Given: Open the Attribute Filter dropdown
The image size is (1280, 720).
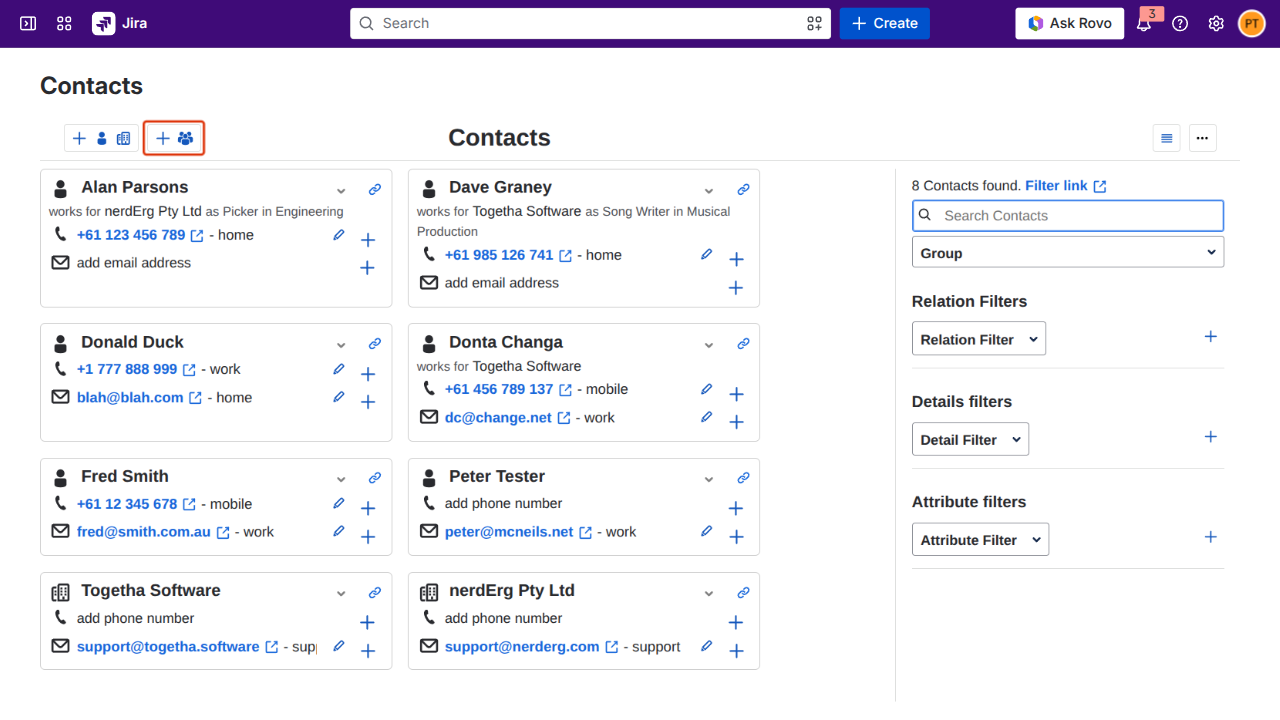Looking at the screenshot, I should coord(980,539).
